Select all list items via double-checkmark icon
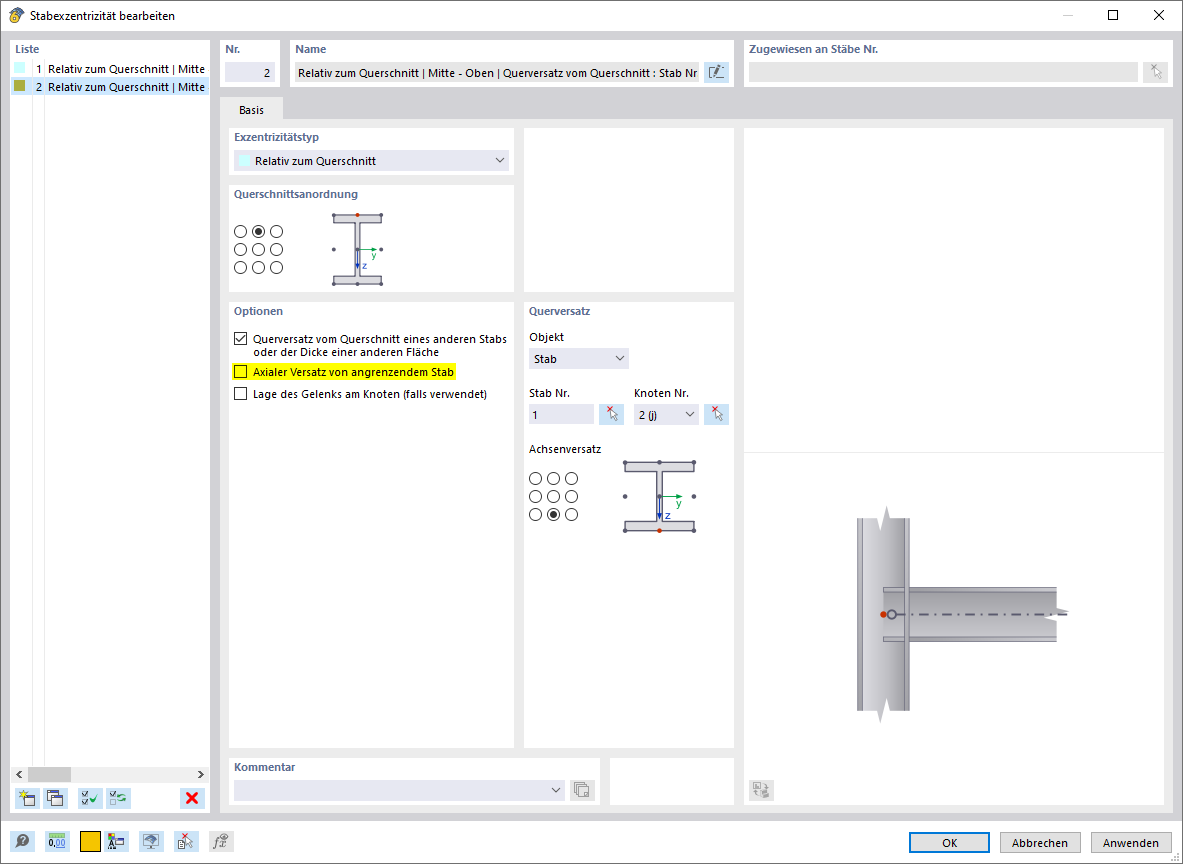The width and height of the screenshot is (1183, 864). (90, 798)
